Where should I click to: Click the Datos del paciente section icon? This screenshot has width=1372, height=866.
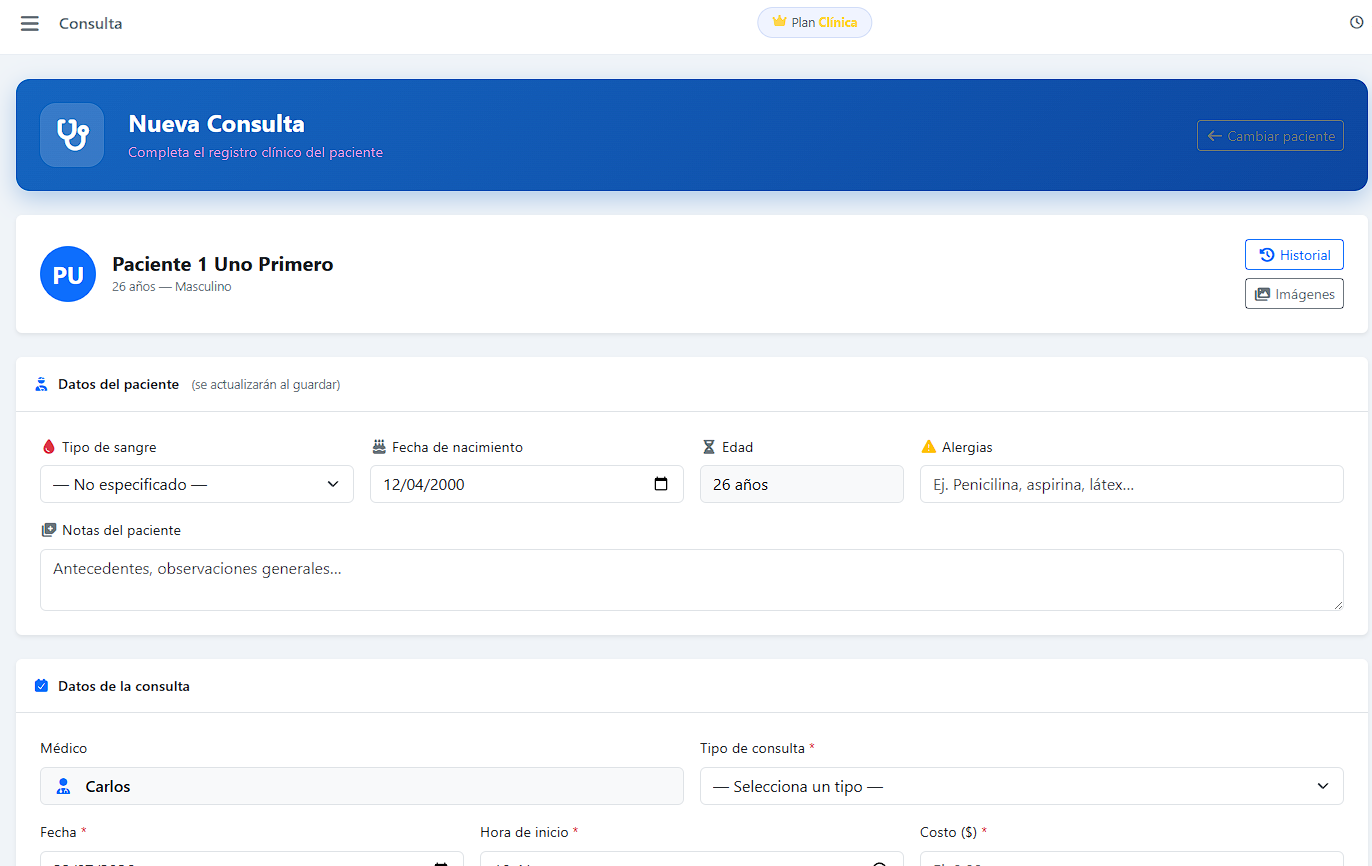tap(42, 384)
